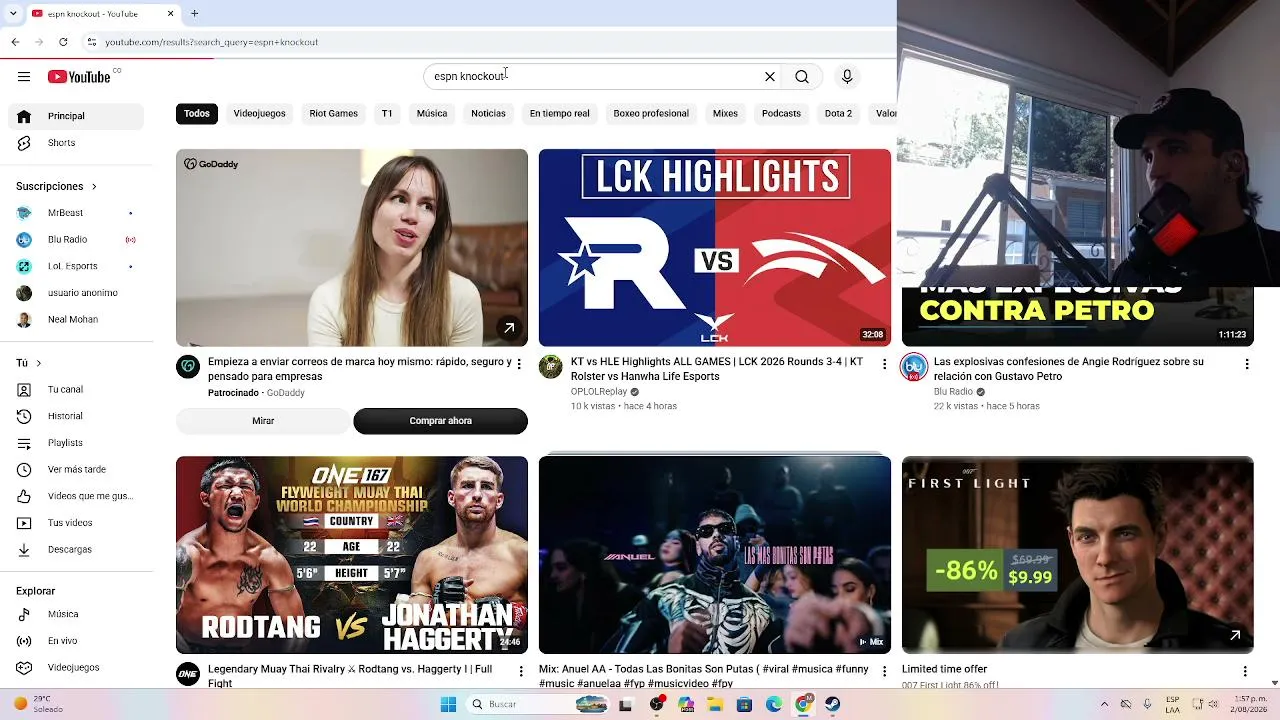Open File Explorer from the taskbar
Screen dimensions: 1280x720
715,704
